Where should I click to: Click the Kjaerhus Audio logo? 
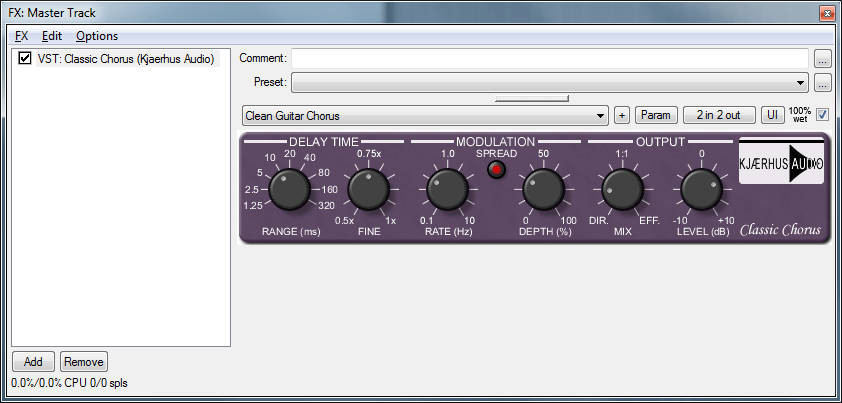click(781, 161)
